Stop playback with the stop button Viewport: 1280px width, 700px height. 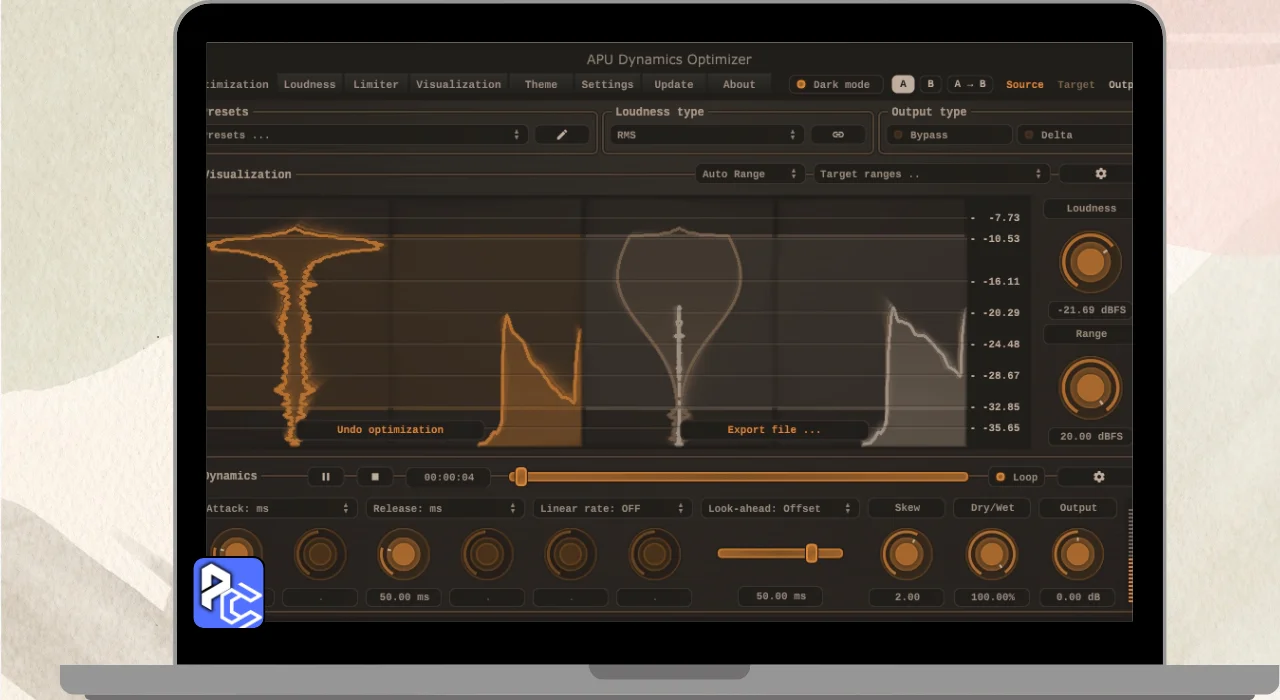pos(375,477)
